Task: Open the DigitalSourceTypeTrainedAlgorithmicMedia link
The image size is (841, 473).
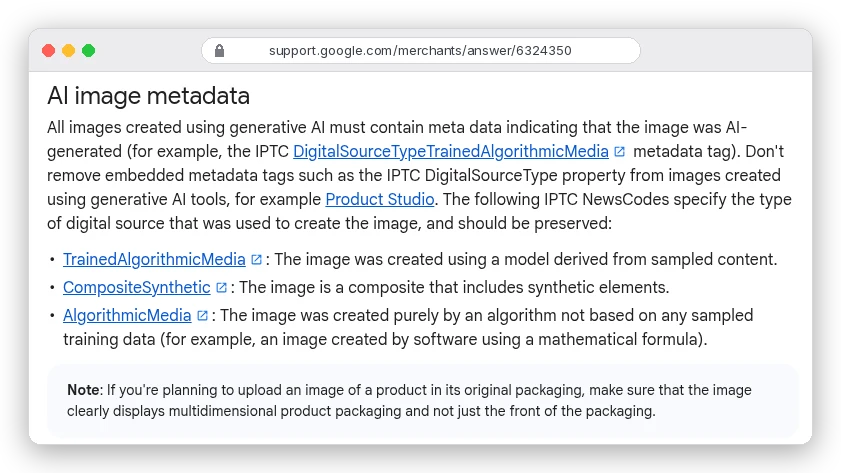Action: point(451,152)
